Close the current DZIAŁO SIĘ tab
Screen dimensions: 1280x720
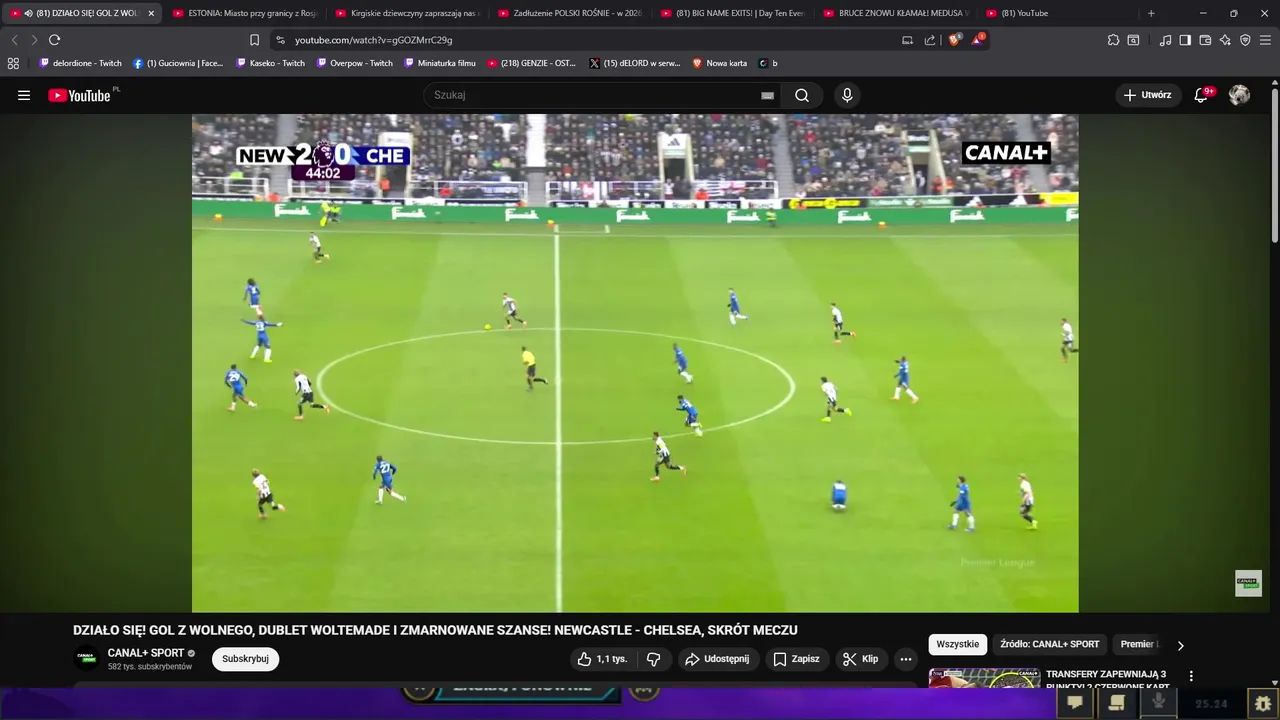coord(151,13)
